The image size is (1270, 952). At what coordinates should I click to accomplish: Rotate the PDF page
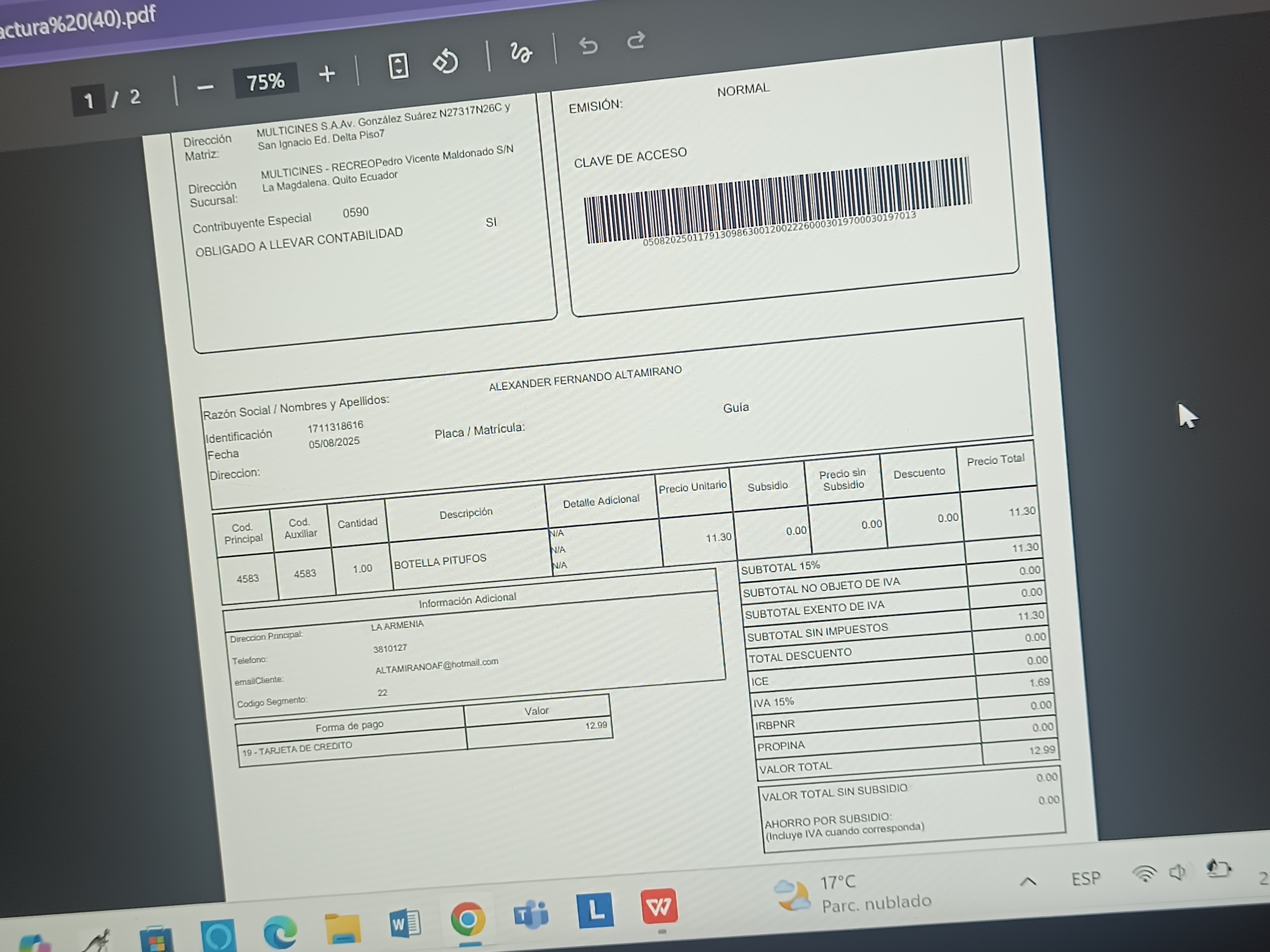pos(446,61)
